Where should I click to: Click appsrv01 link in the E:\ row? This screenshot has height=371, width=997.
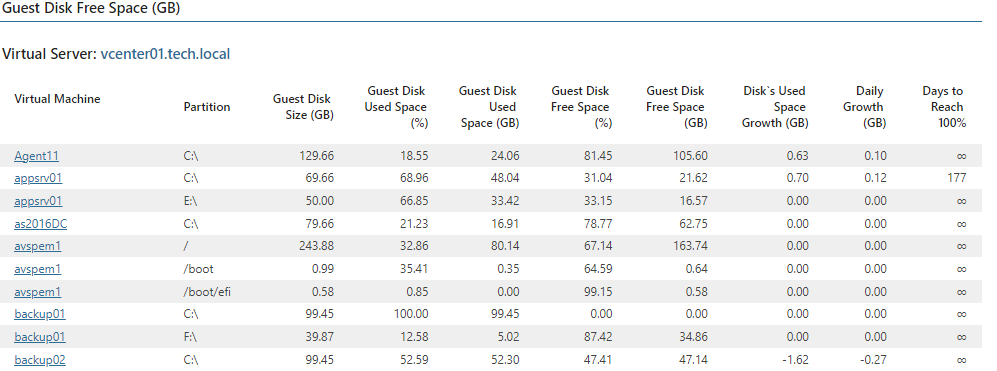point(38,201)
